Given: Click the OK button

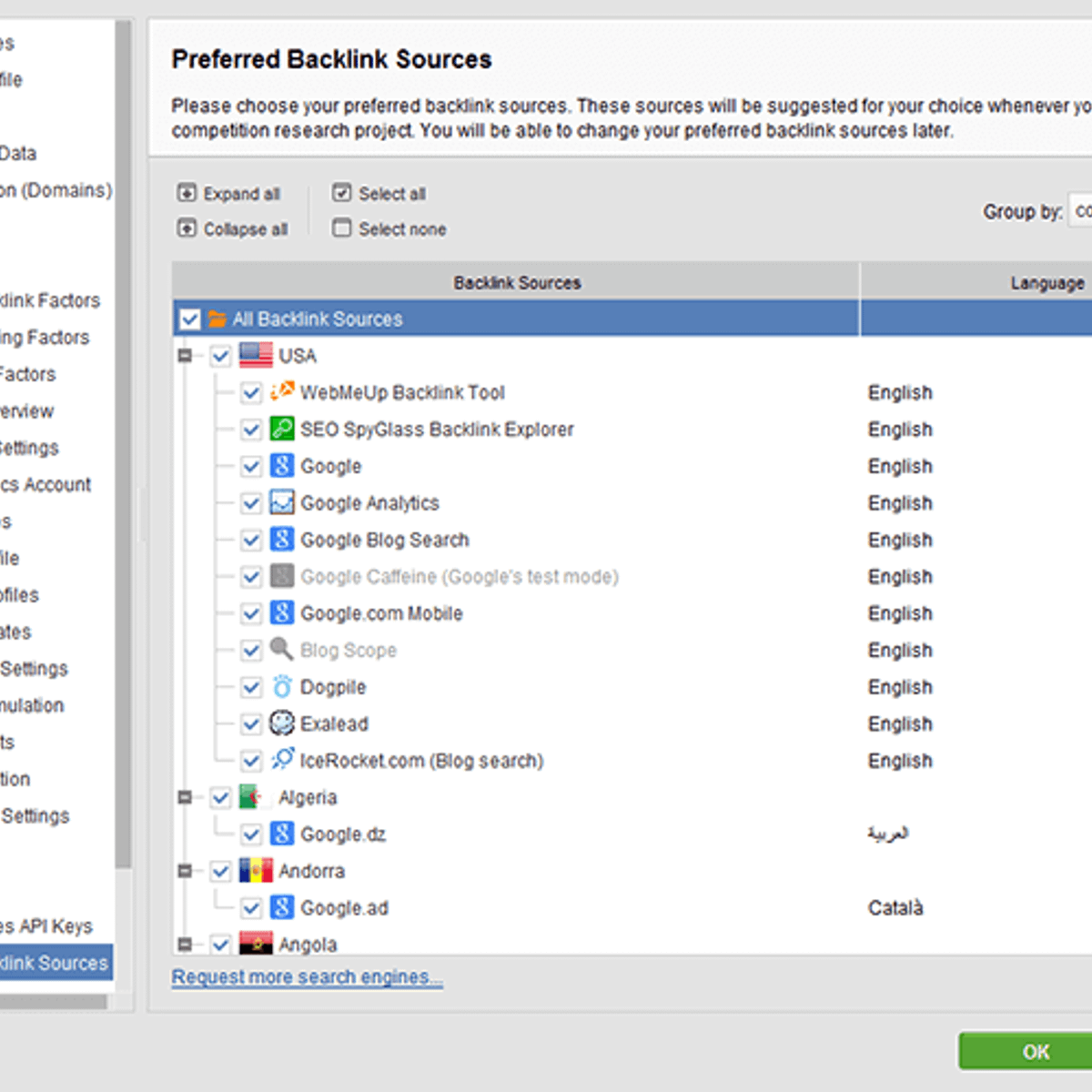Looking at the screenshot, I should click(x=1025, y=1052).
